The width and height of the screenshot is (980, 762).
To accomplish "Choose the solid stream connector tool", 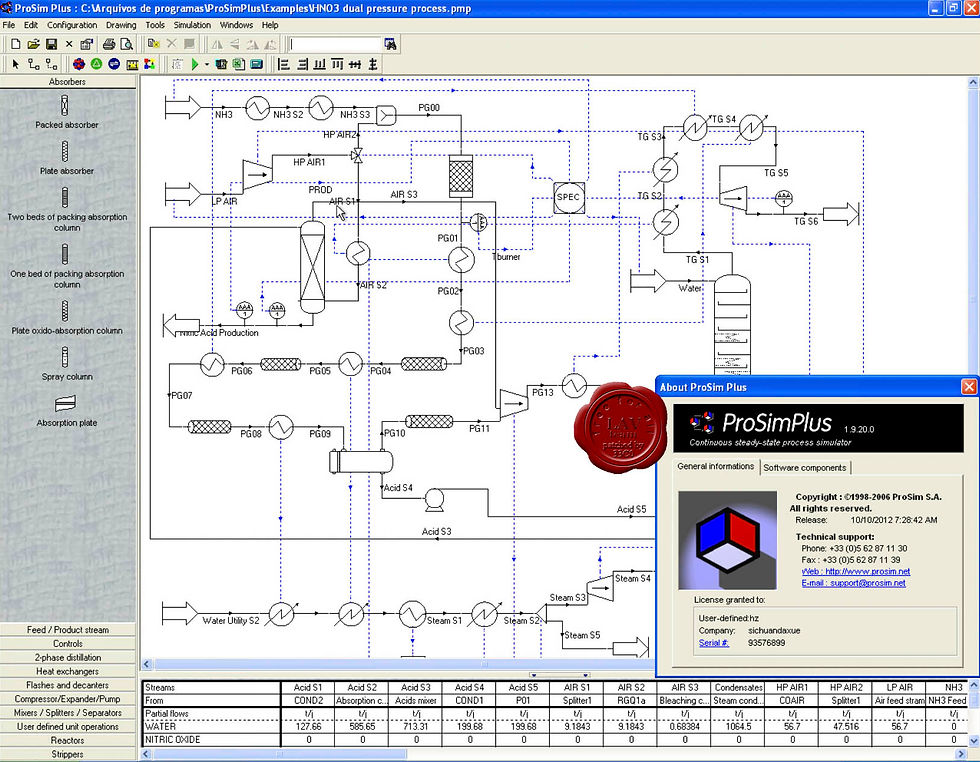I will (x=34, y=64).
